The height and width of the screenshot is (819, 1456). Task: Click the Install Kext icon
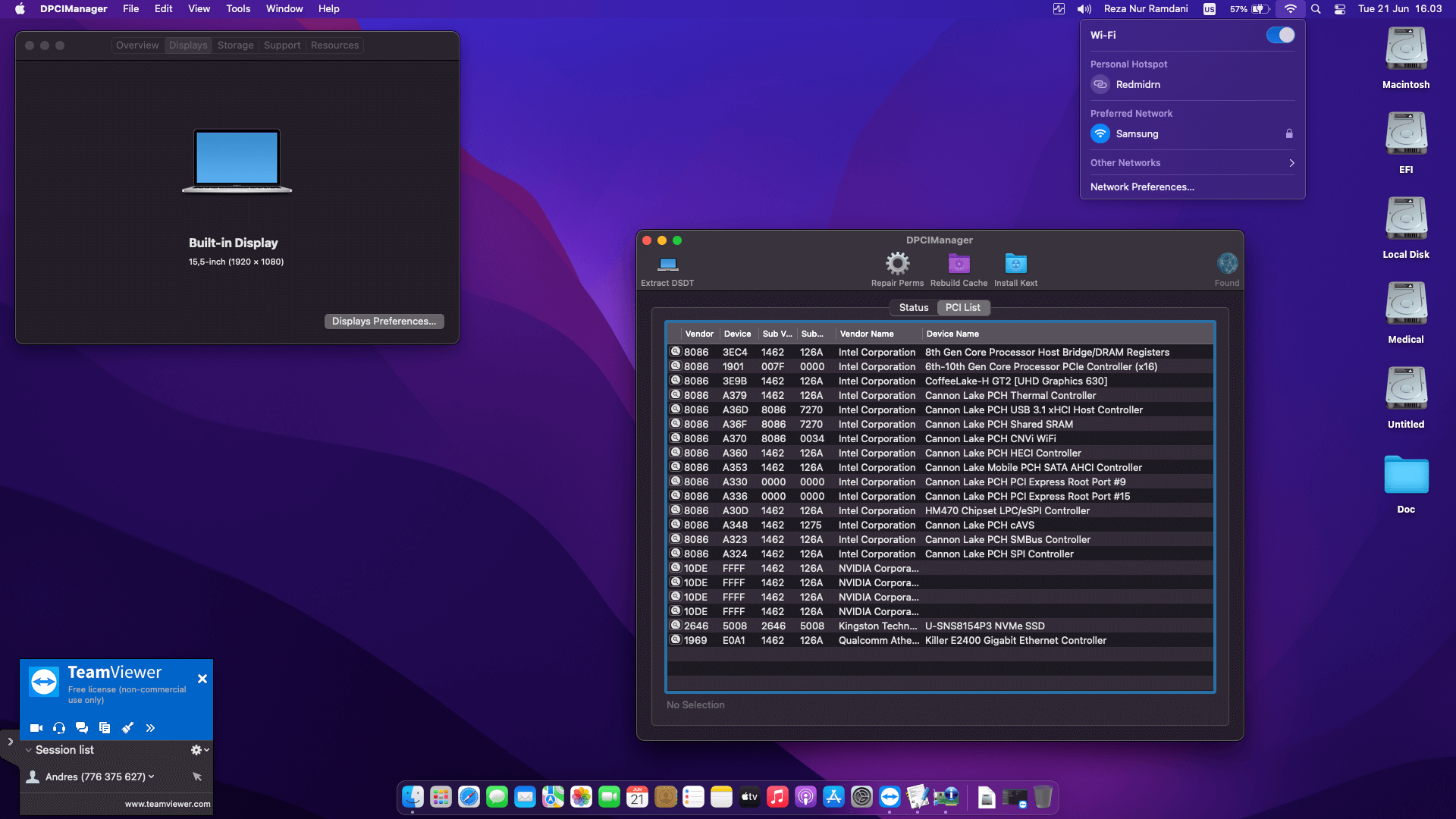click(1015, 264)
